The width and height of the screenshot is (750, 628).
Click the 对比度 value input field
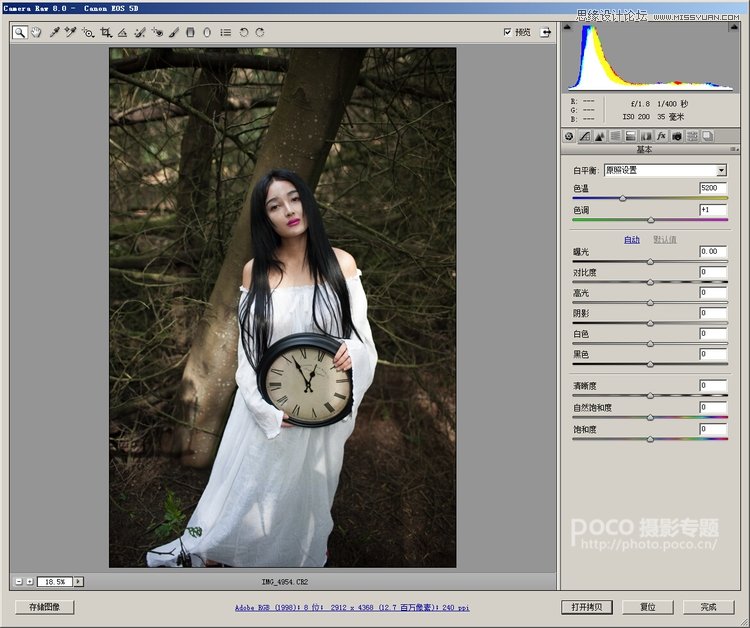(713, 272)
